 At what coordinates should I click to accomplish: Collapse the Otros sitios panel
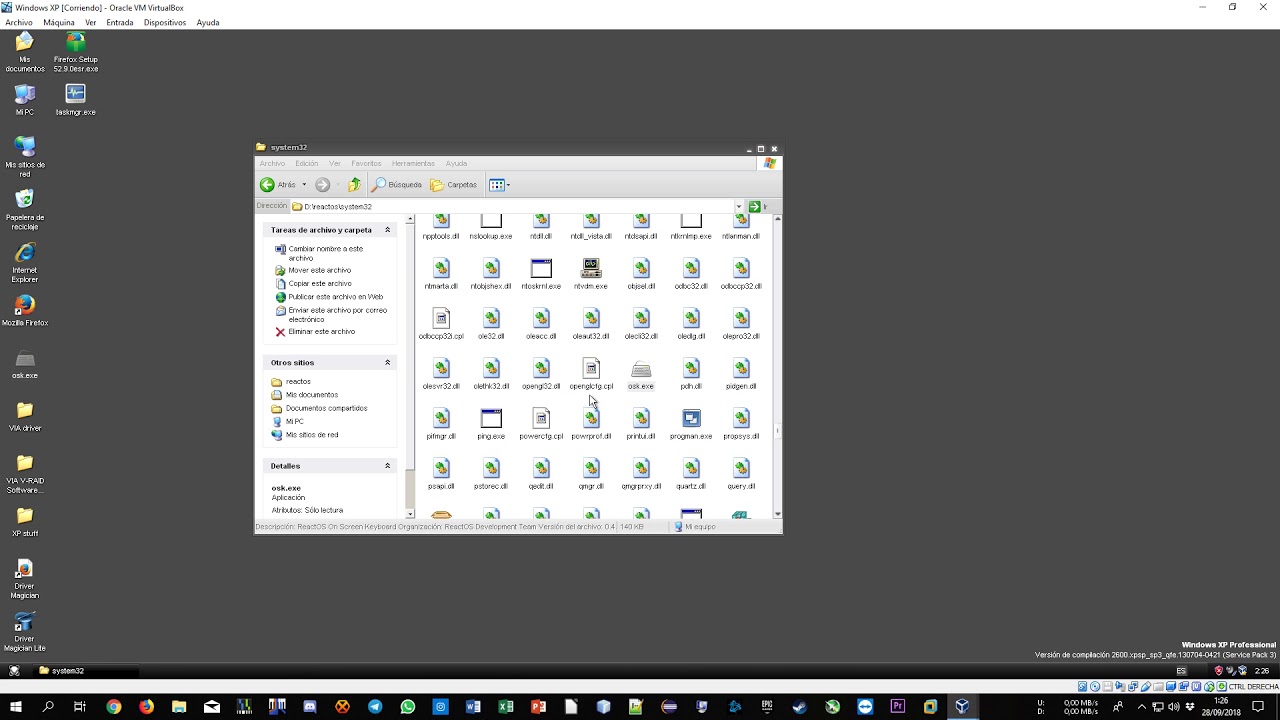click(x=388, y=362)
